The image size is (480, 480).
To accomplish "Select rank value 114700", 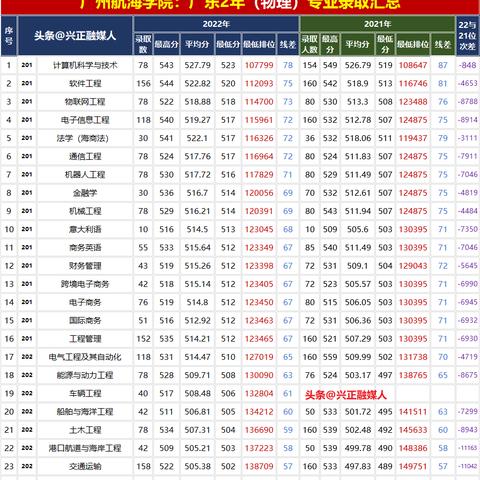I will (x=259, y=102).
